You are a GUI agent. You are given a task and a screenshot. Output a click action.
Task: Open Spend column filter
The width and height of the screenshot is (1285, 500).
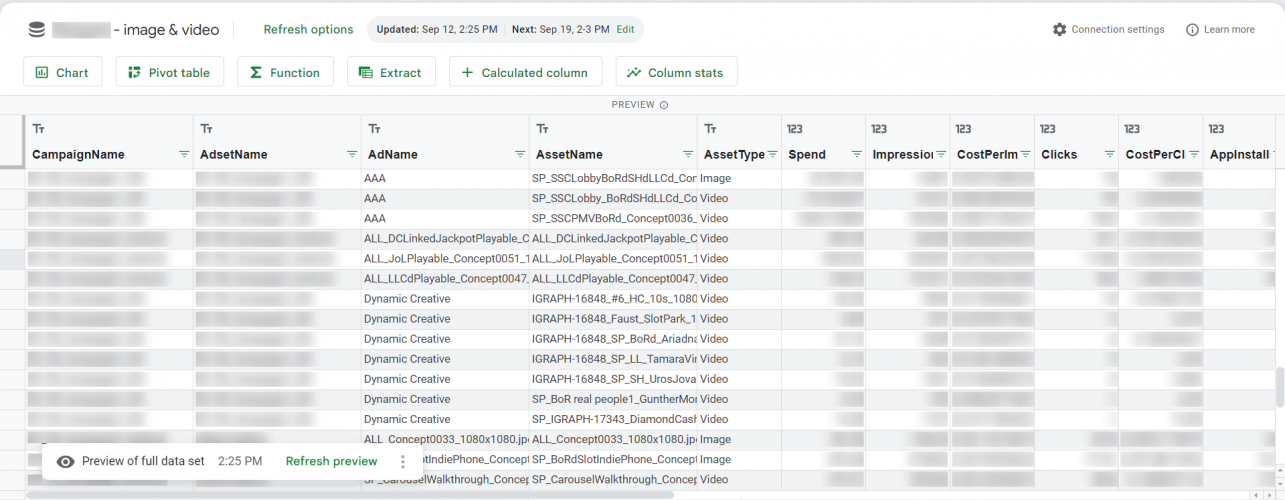tap(856, 154)
